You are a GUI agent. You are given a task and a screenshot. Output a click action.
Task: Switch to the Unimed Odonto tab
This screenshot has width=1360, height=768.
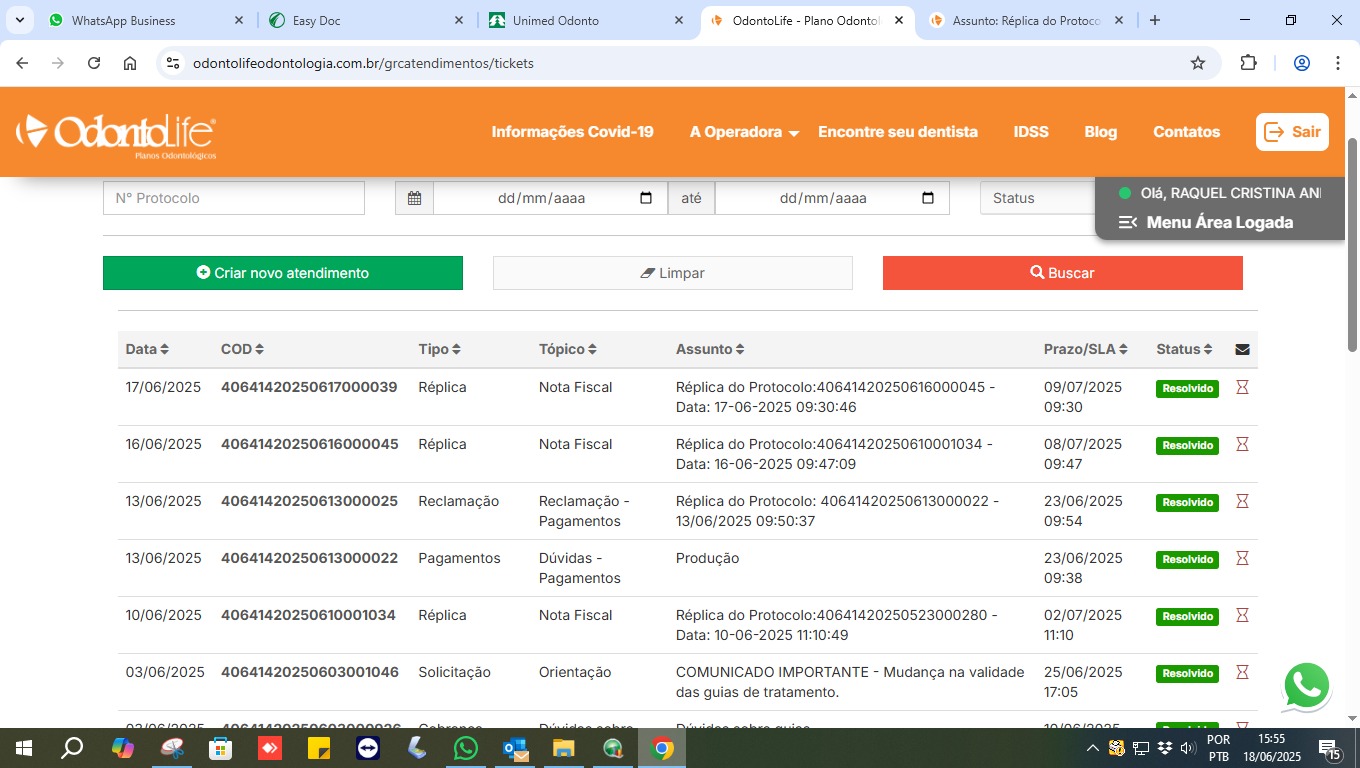583,20
